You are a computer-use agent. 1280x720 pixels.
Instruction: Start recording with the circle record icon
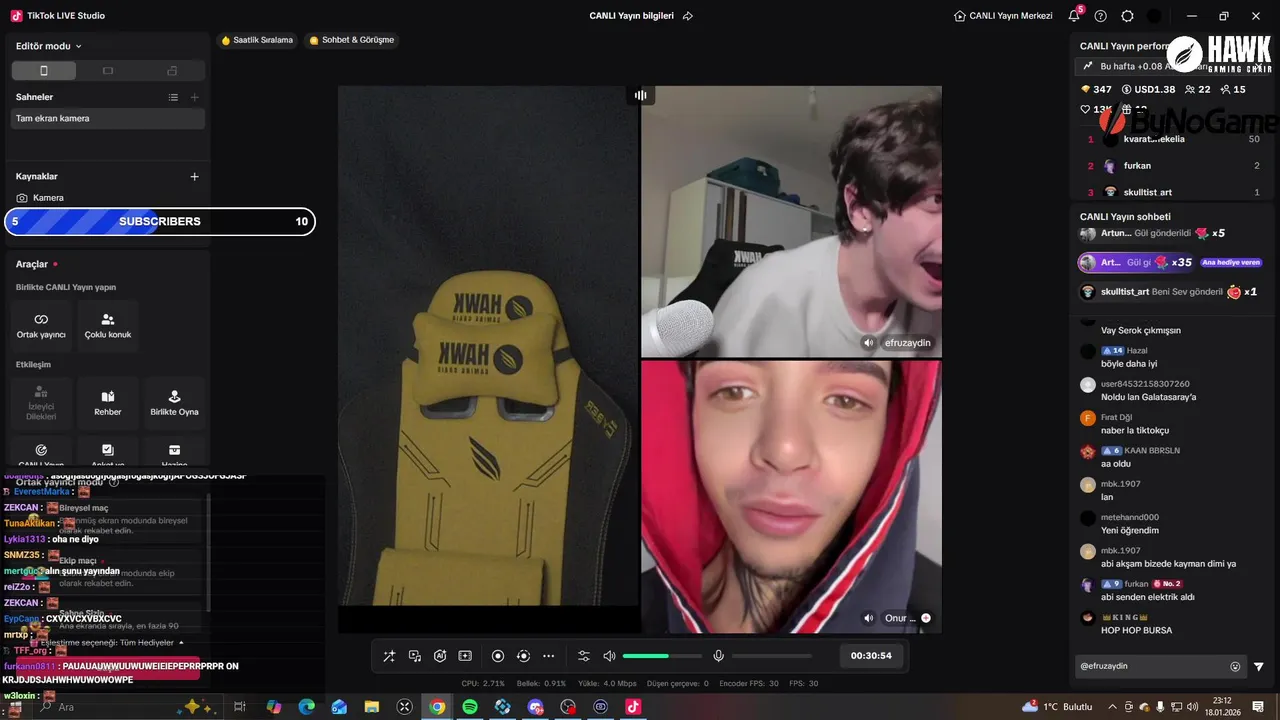[498, 656]
